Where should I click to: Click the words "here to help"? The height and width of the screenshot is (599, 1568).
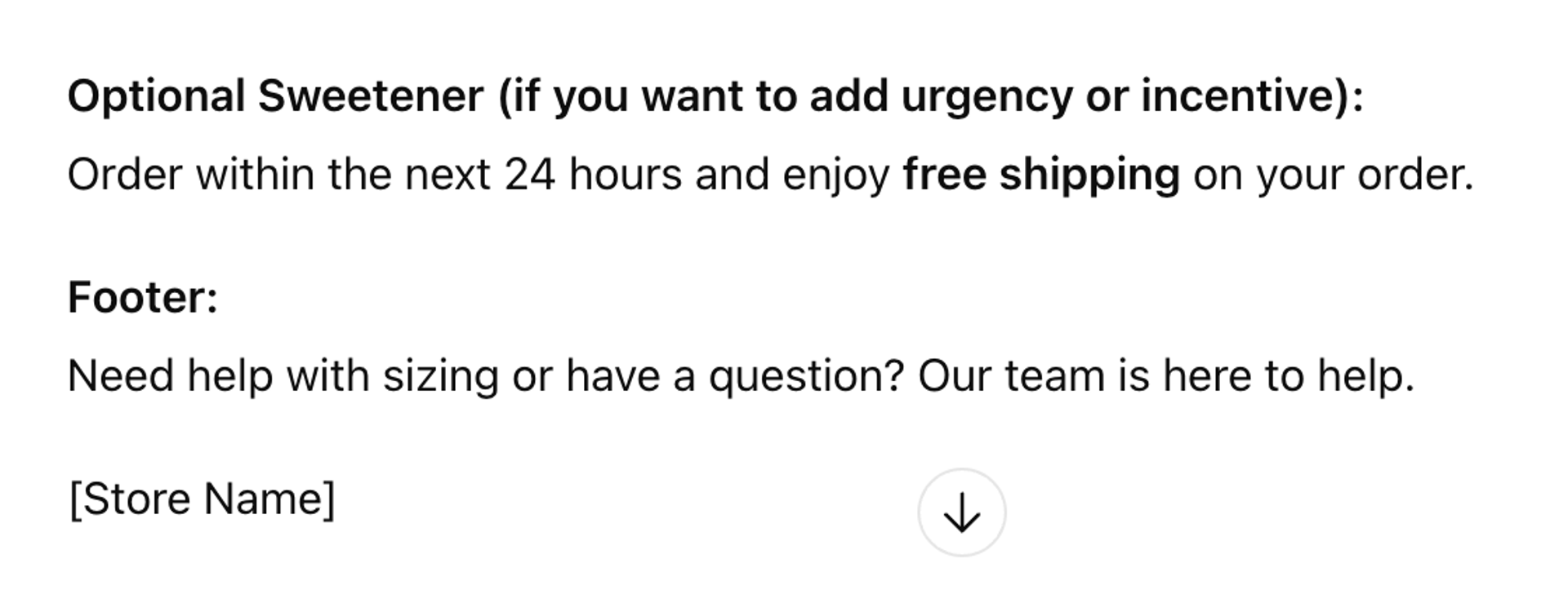tap(1287, 376)
